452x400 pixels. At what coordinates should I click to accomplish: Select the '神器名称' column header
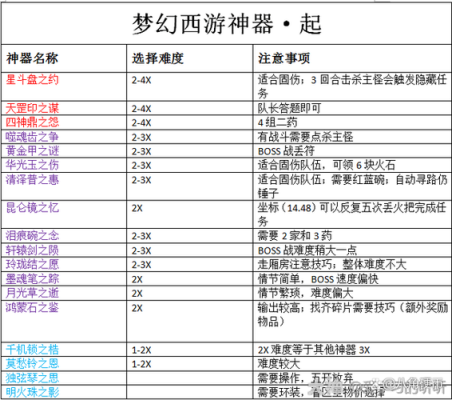point(32,58)
